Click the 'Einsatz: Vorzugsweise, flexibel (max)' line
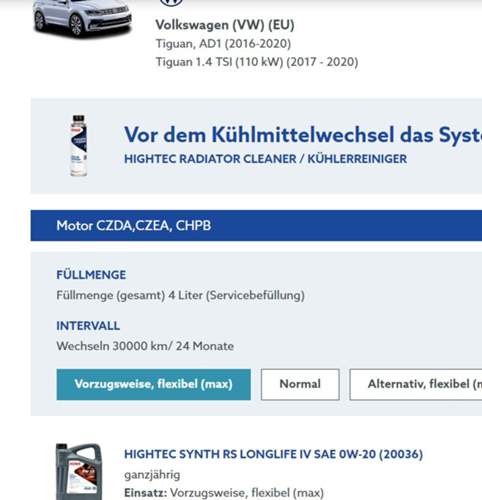 (x=224, y=493)
